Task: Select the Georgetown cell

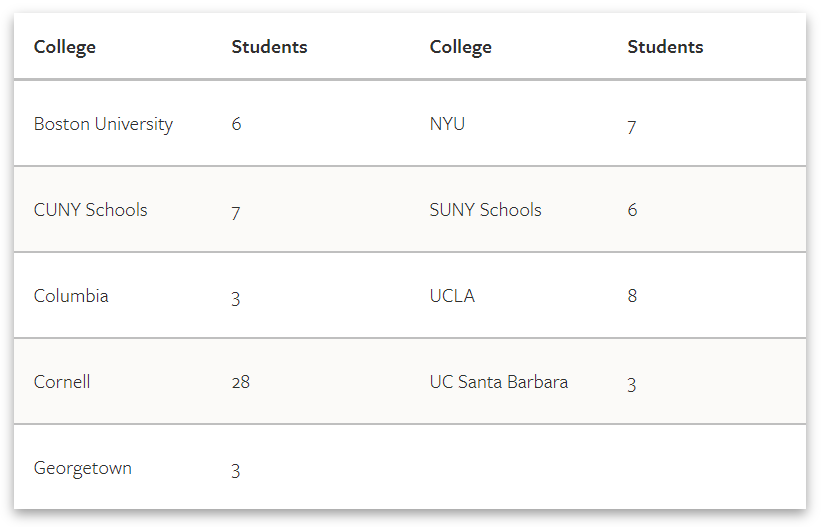Action: [x=83, y=468]
